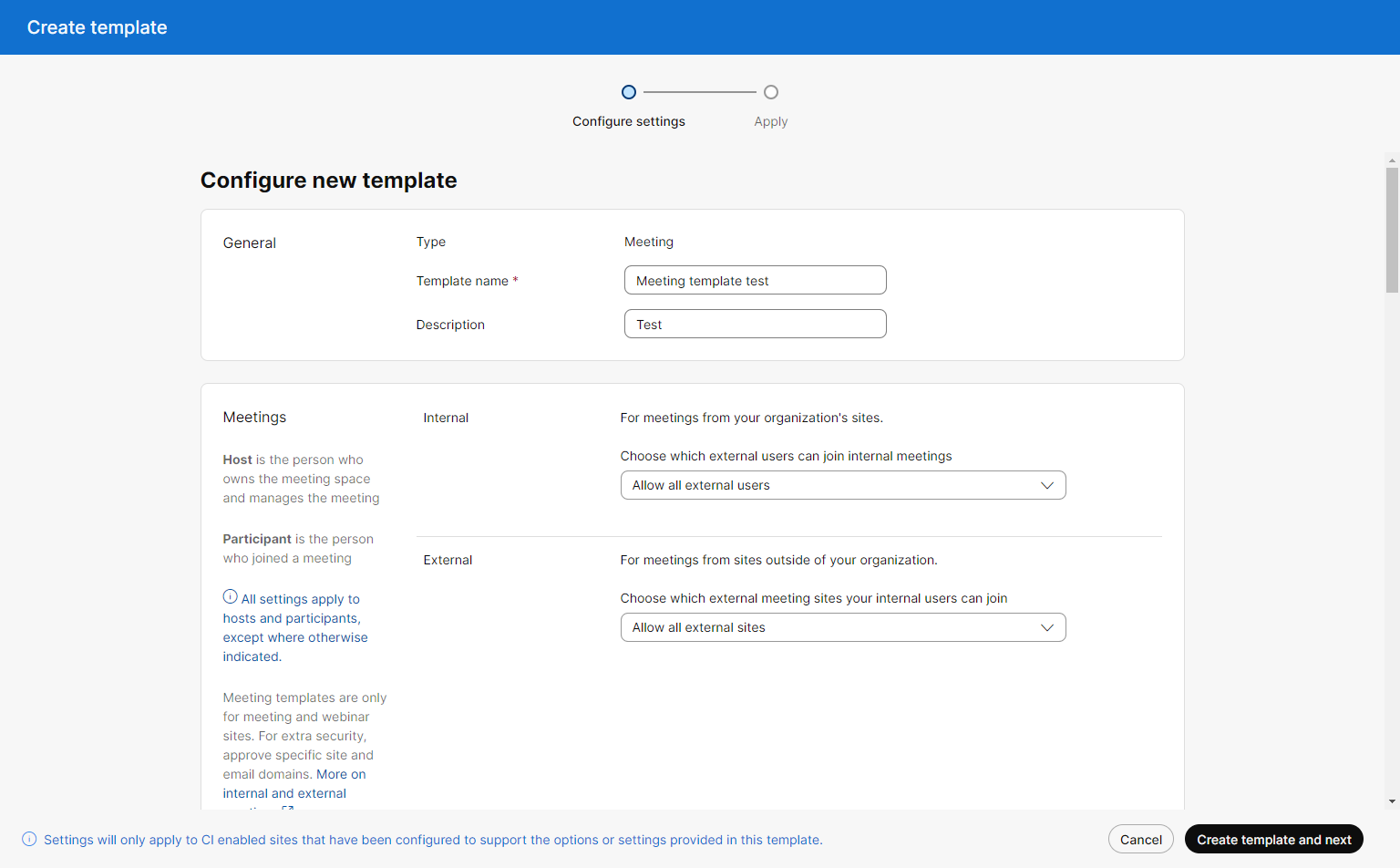Image resolution: width=1400 pixels, height=868 pixels.
Task: Click the scrollbar down arrow
Action: [x=1392, y=801]
